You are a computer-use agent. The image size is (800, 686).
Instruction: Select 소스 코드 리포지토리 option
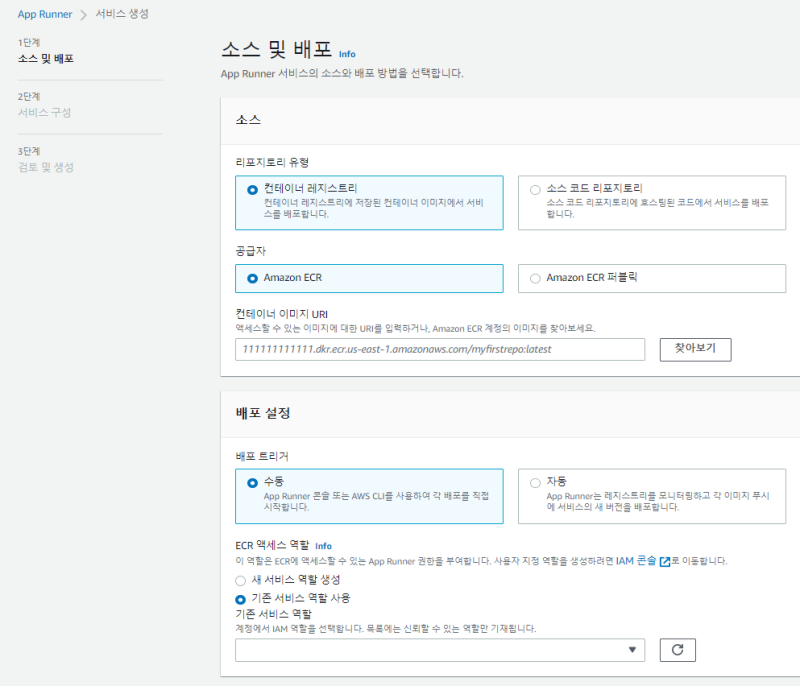pyautogui.click(x=535, y=189)
